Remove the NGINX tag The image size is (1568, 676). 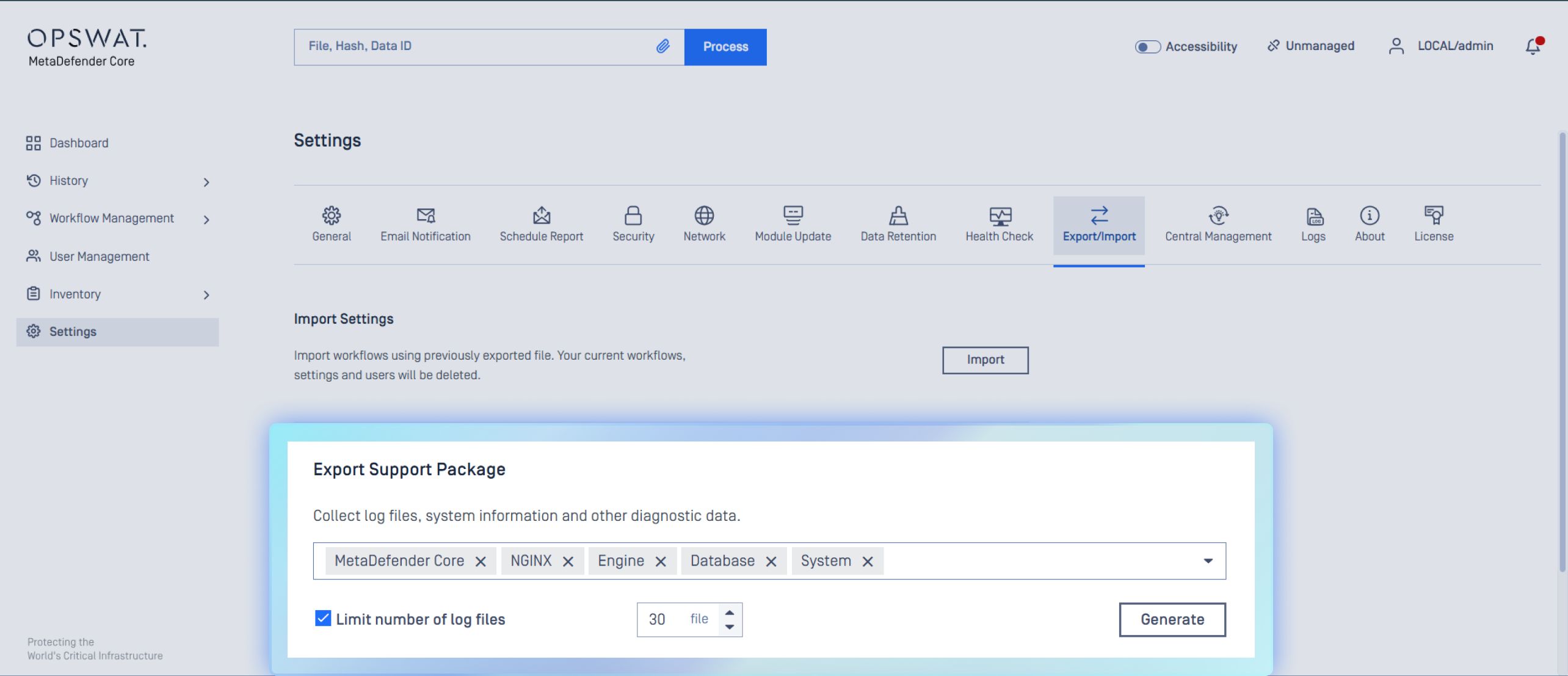[568, 562]
